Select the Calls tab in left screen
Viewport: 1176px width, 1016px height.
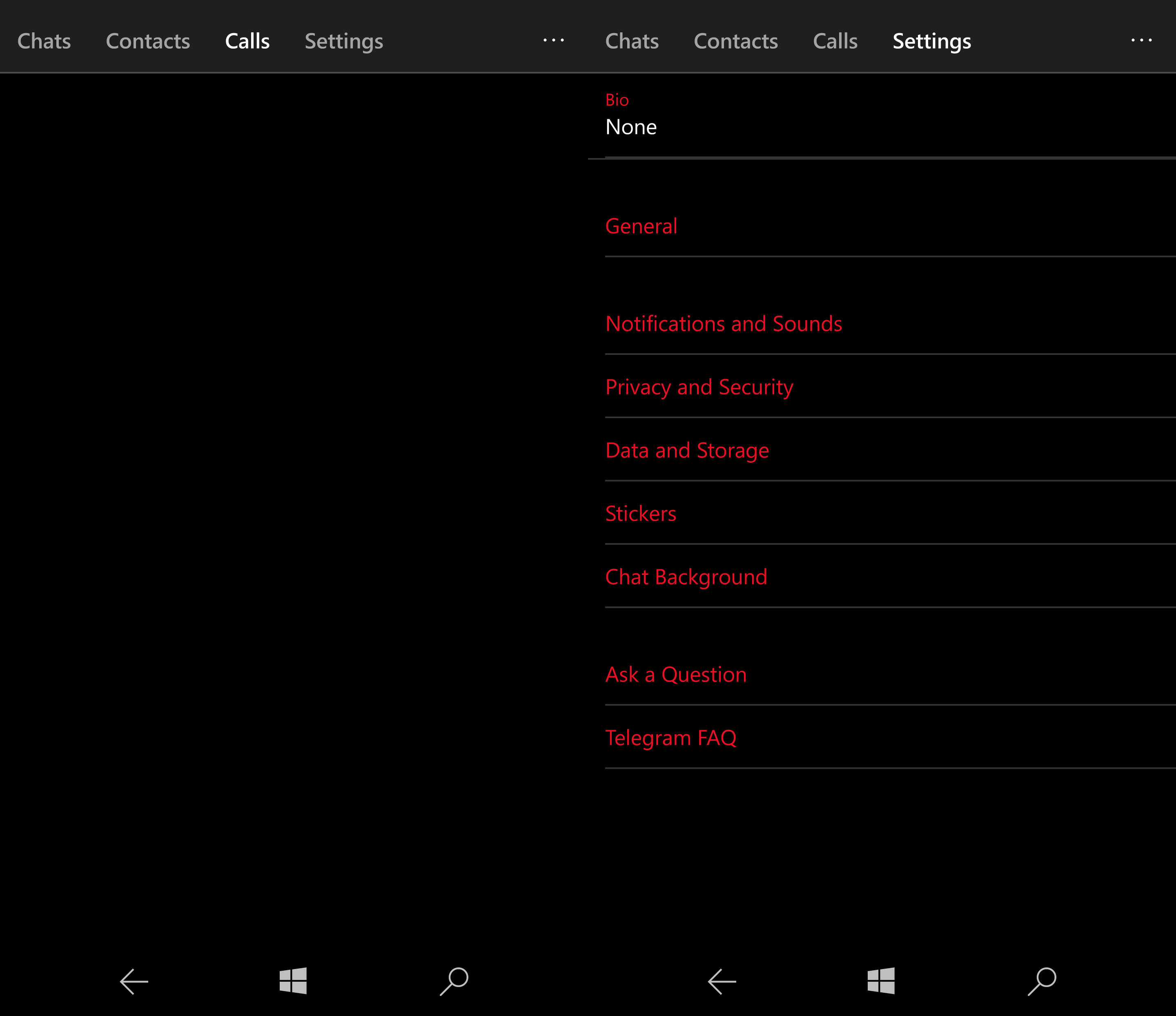coord(247,41)
